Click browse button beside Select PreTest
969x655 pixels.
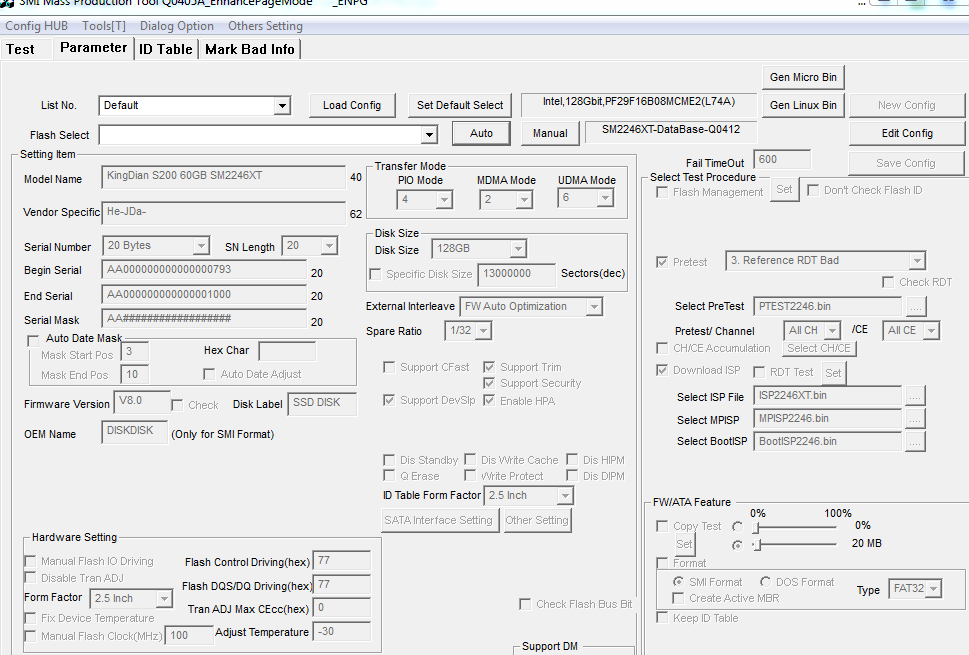[916, 307]
